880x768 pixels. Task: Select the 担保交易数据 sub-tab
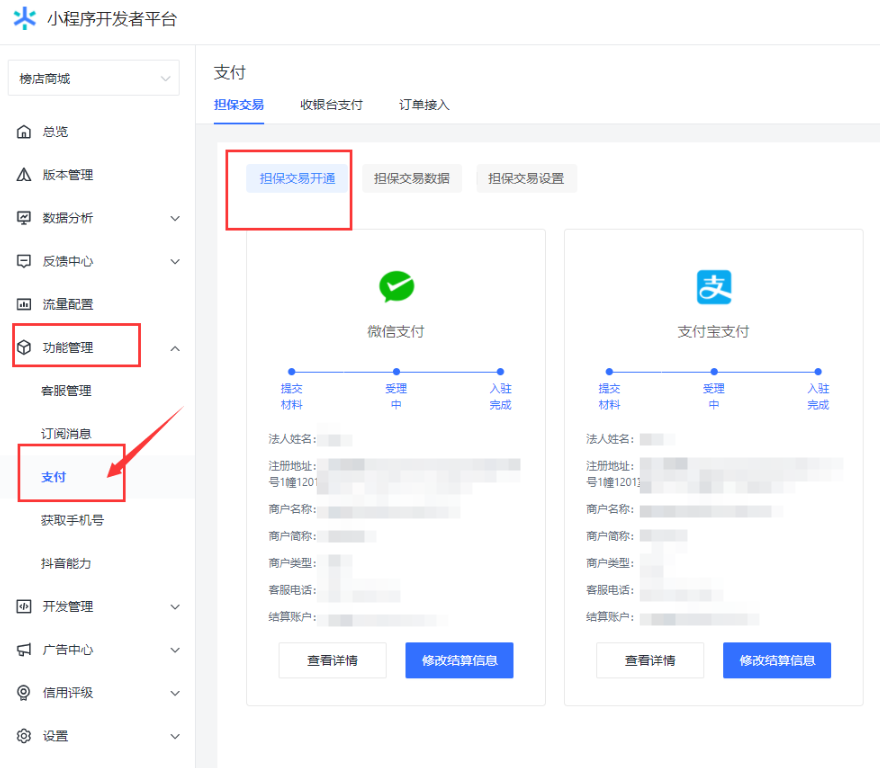412,179
